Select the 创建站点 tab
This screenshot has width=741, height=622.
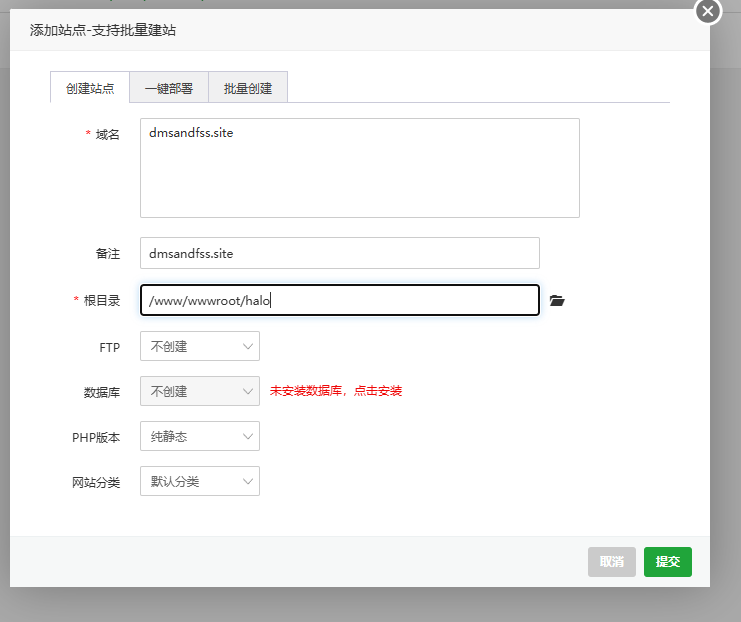pyautogui.click(x=90, y=87)
